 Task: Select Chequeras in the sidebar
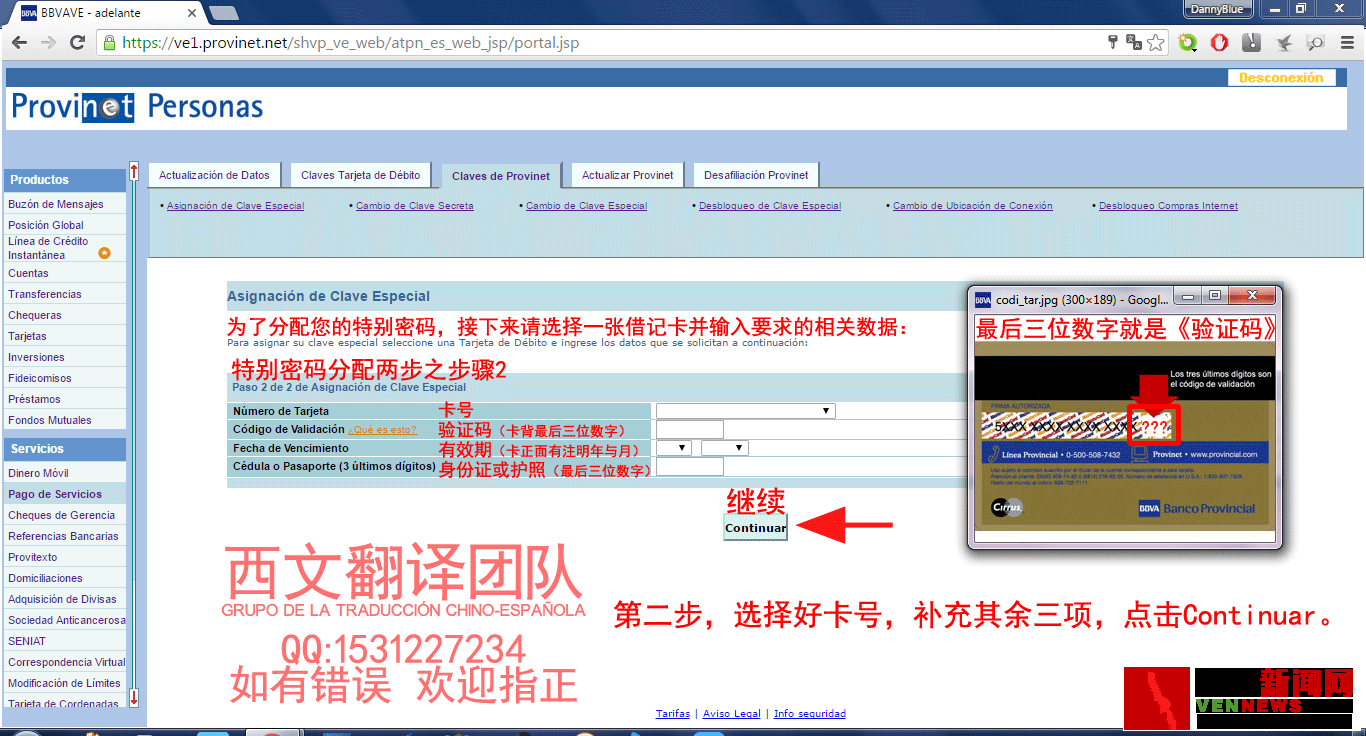click(x=65, y=315)
